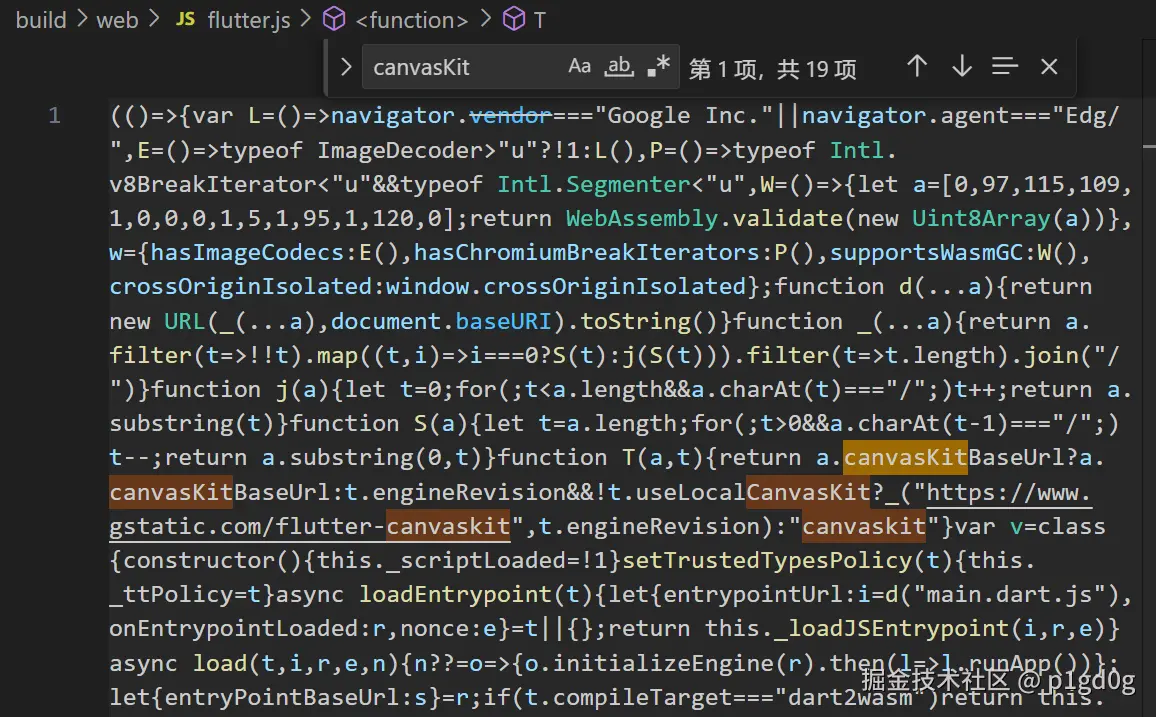
Task: Click the JS file type icon
Action: pyautogui.click(x=185, y=19)
